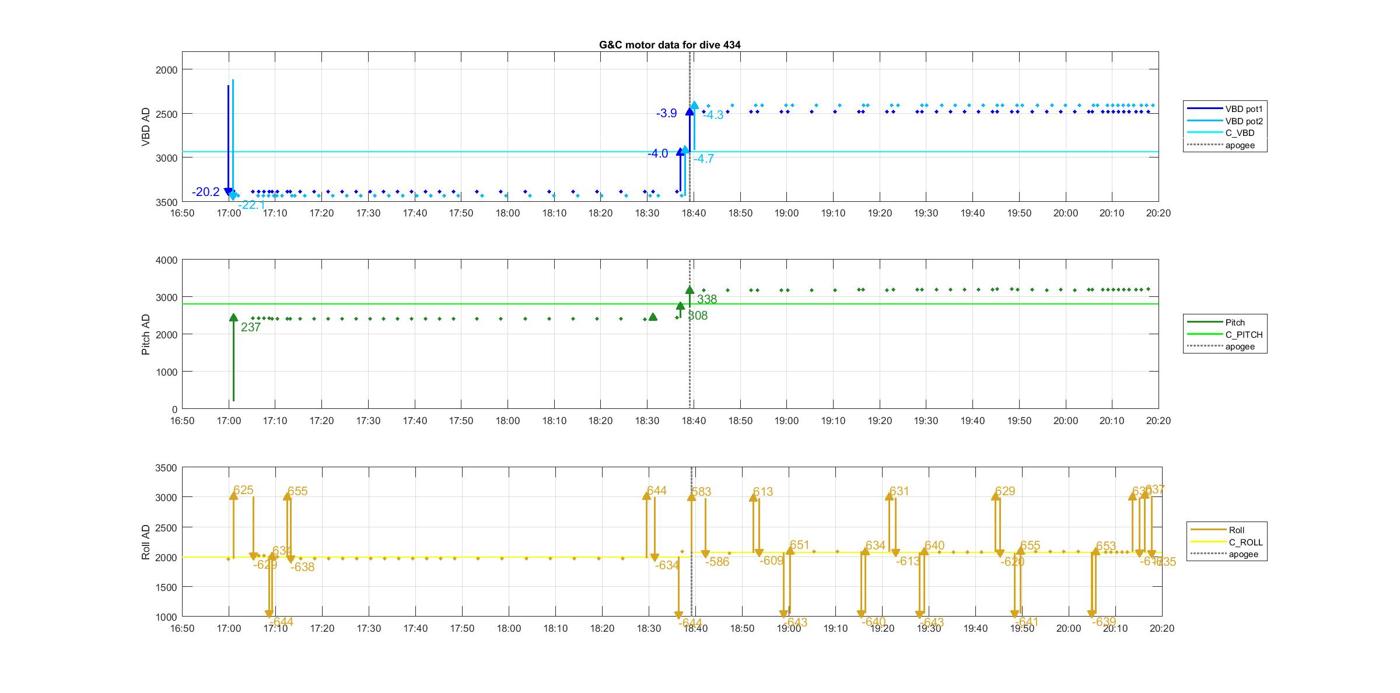Click the 18:00 tick under the VBD plot
The width and height of the screenshot is (1400, 693).
tap(507, 212)
